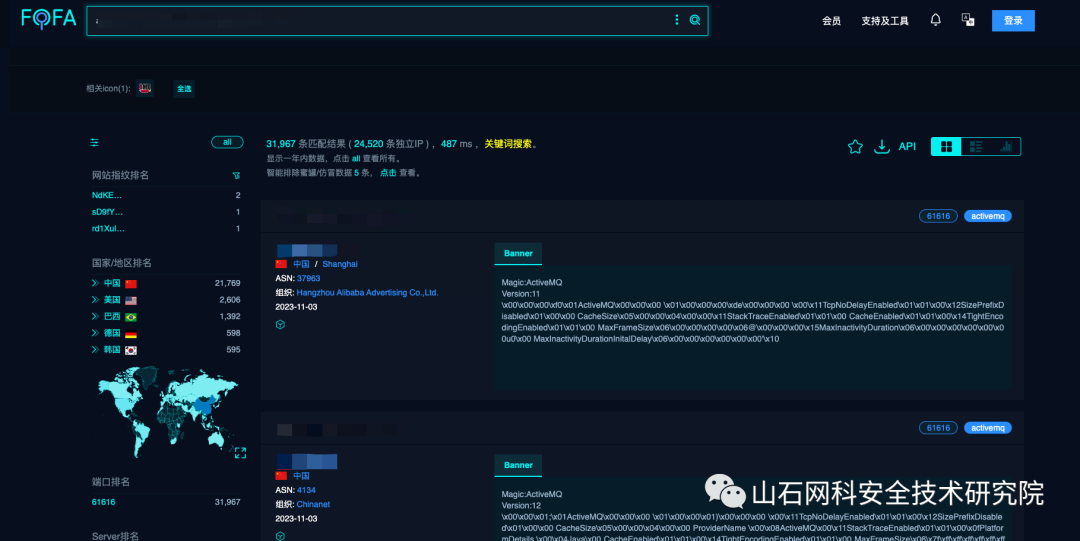Select the NdKE... fingerprint entry
Screen dimensions: 1080x541
pos(107,195)
